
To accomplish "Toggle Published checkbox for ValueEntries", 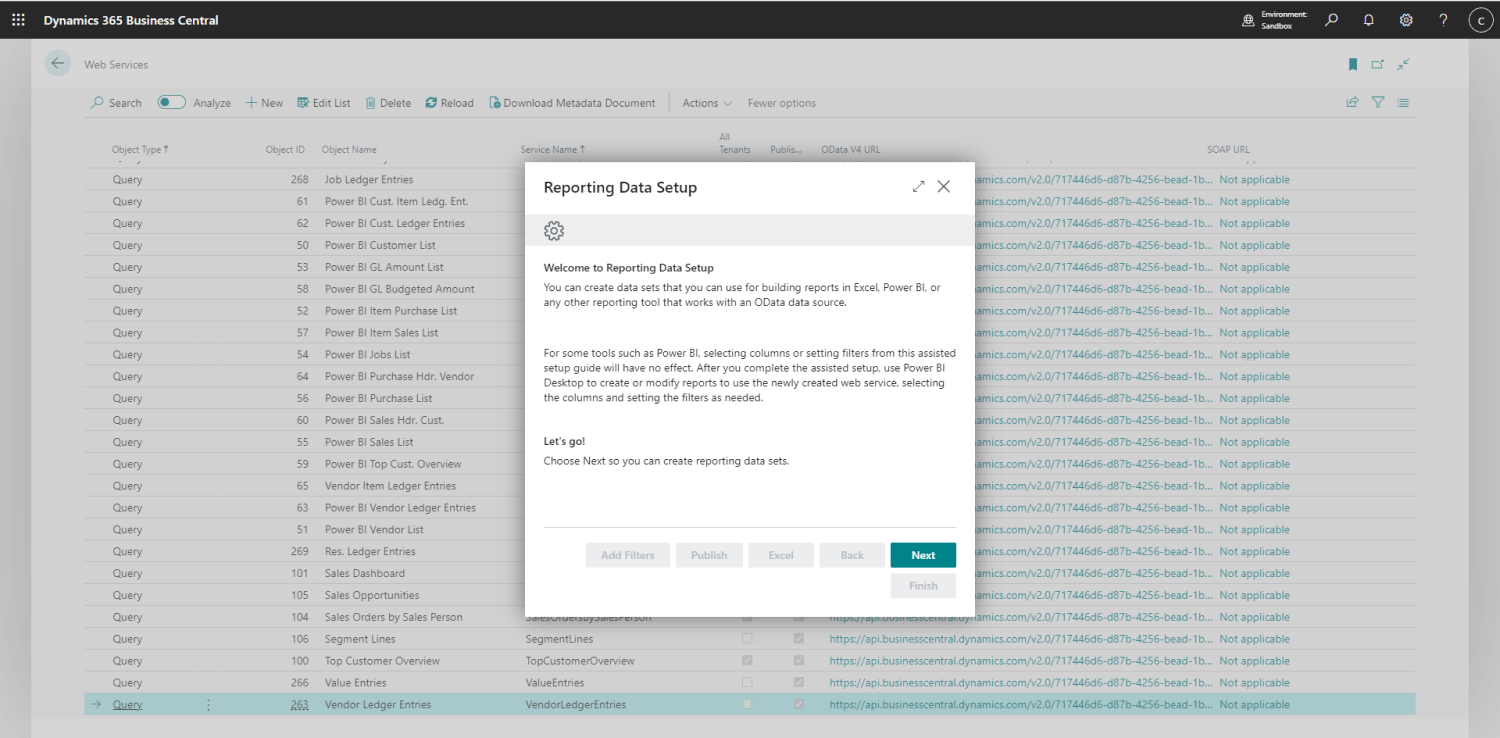I will pyautogui.click(x=799, y=683).
